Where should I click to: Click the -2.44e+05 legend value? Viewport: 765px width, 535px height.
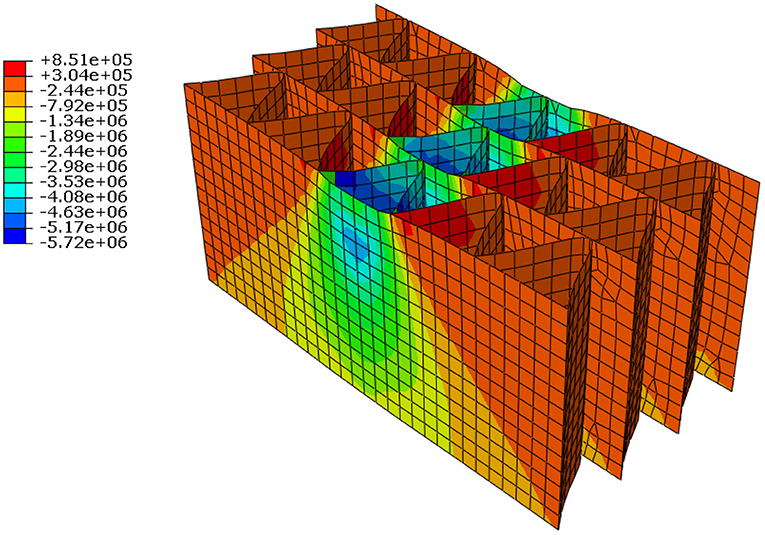(x=84, y=90)
